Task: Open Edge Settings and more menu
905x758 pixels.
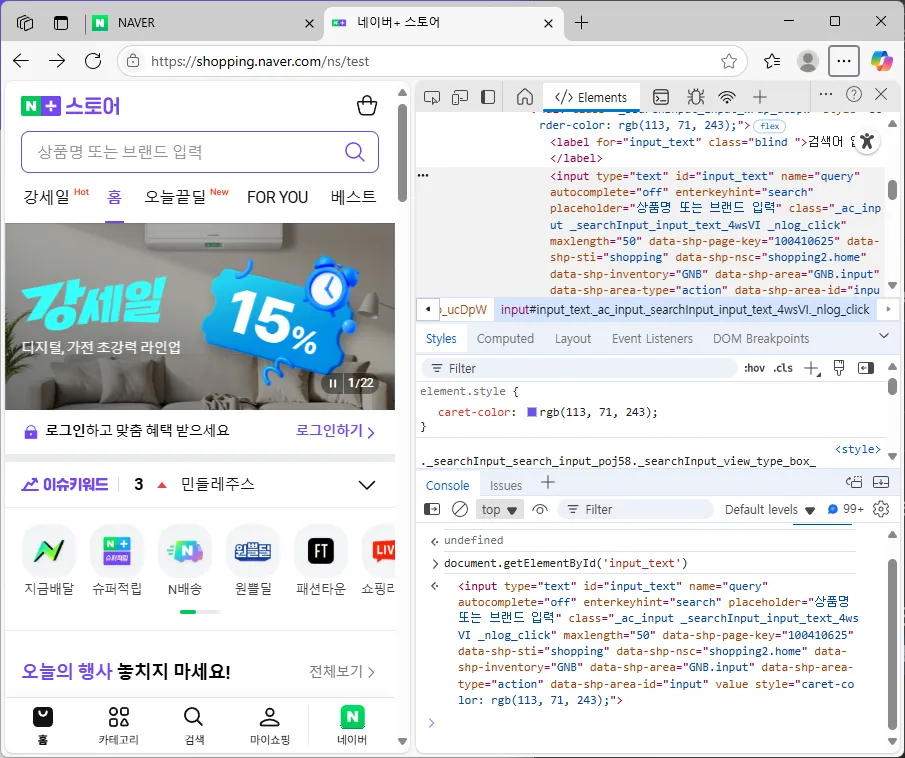Action: coord(844,61)
